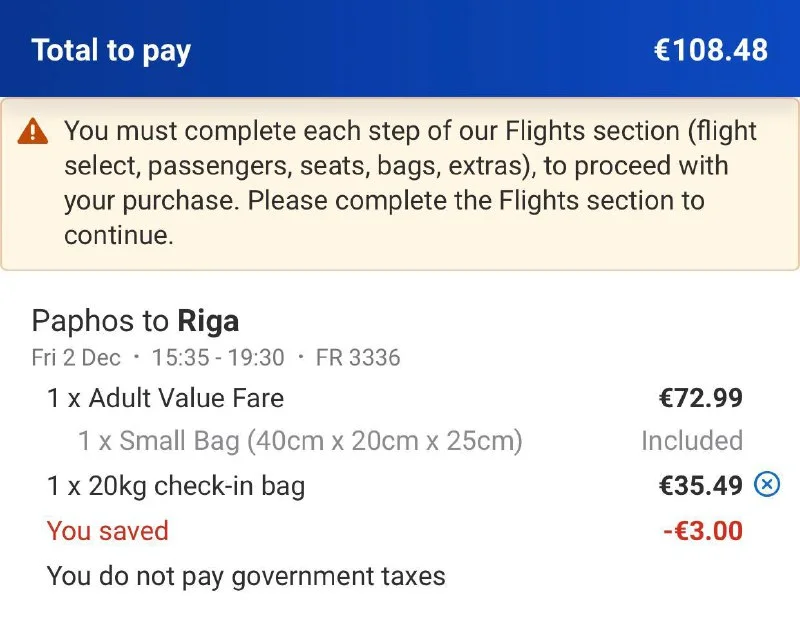Select the origin city Paphos

pyautogui.click(x=84, y=321)
